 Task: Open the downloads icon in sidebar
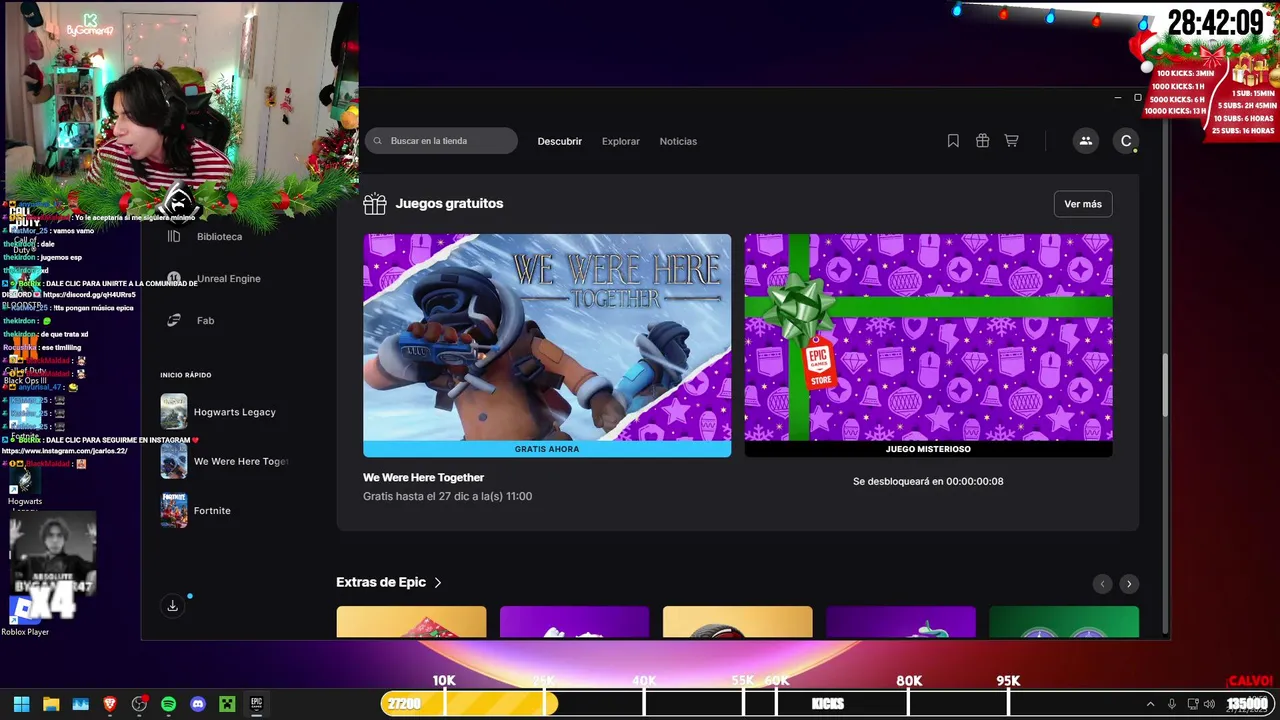pyautogui.click(x=172, y=606)
